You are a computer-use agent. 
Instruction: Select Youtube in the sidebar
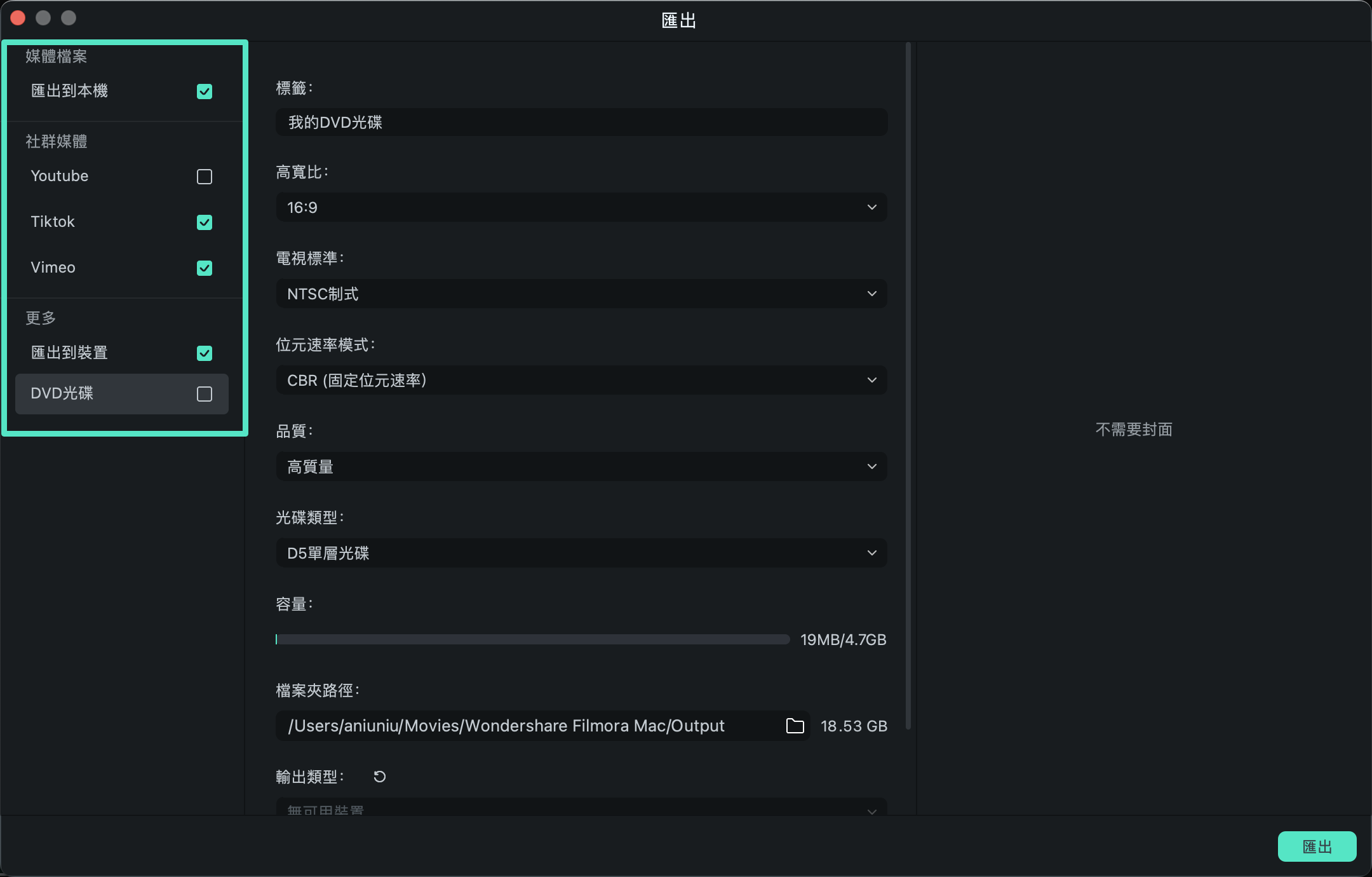click(60, 176)
